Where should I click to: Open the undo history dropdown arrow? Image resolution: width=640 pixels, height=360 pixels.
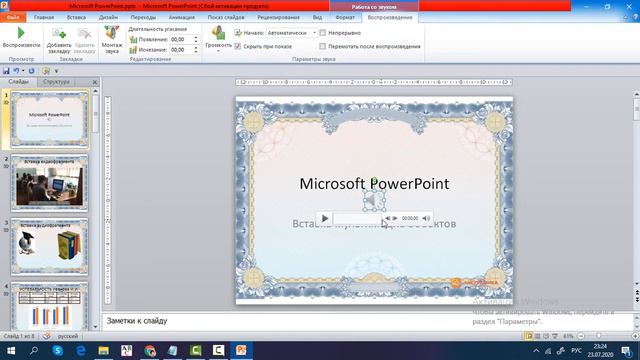[x=23, y=71]
